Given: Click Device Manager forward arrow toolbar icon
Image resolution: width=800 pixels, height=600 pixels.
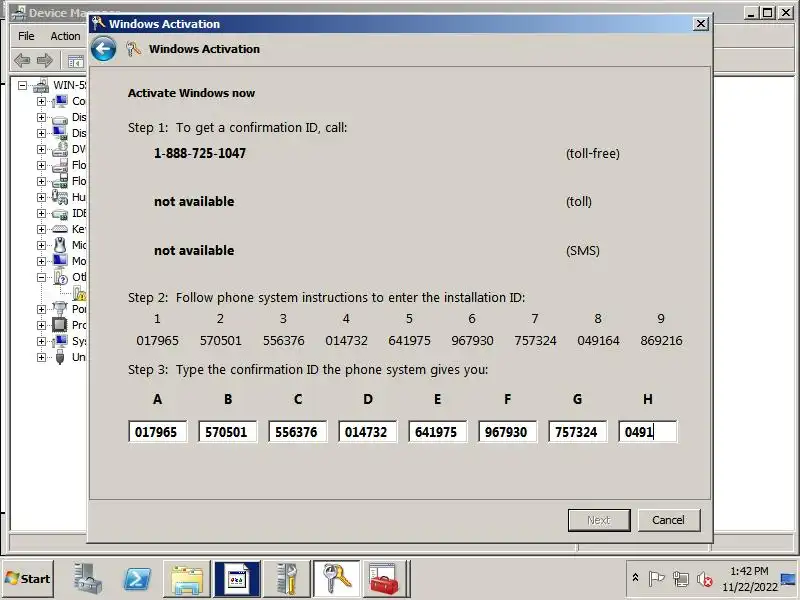Looking at the screenshot, I should click(x=44, y=60).
